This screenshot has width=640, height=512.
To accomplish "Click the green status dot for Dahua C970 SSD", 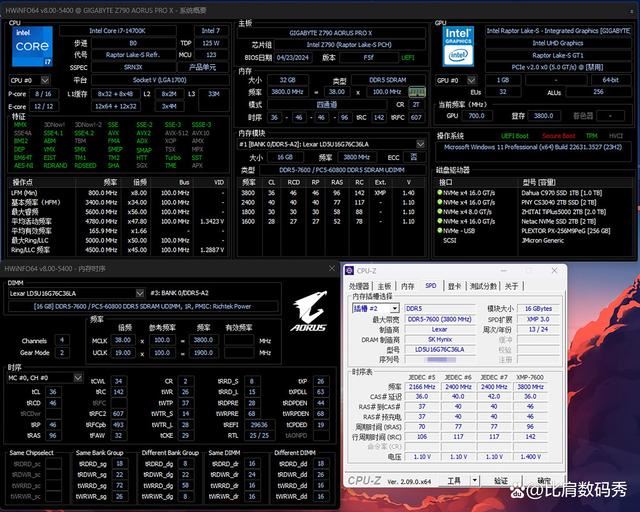I will click(x=441, y=193).
